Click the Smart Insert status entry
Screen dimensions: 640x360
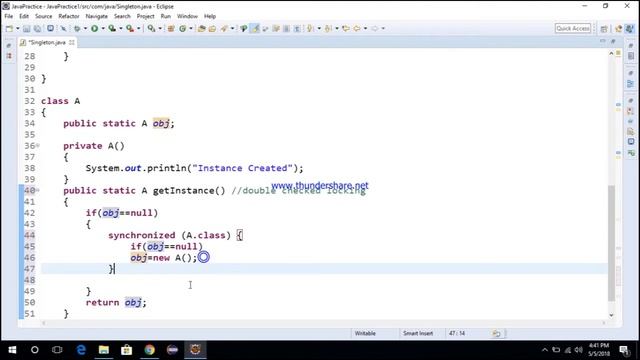pos(418,333)
